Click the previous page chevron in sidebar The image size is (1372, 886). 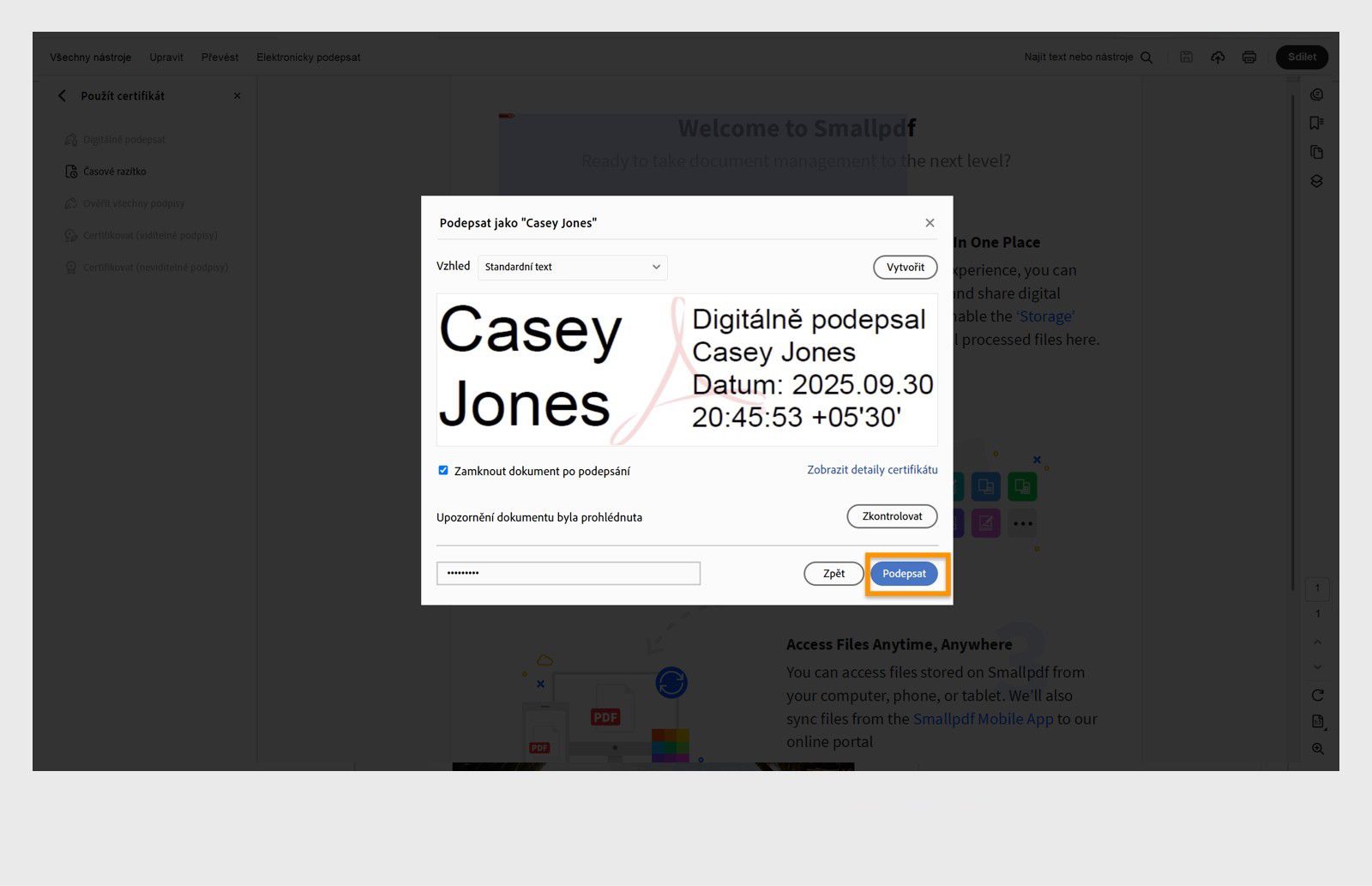point(1318,642)
